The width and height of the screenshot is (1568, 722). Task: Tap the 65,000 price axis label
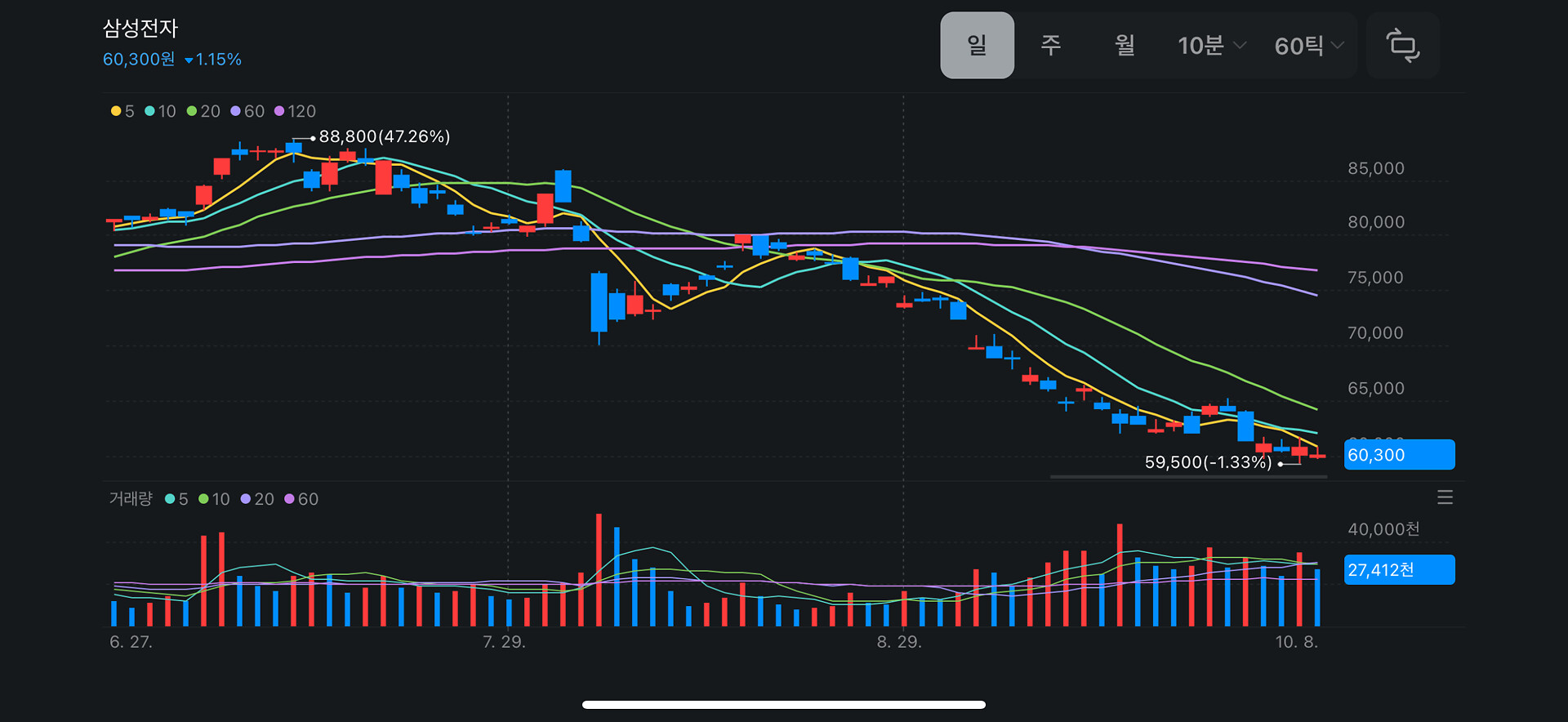[x=1376, y=388]
